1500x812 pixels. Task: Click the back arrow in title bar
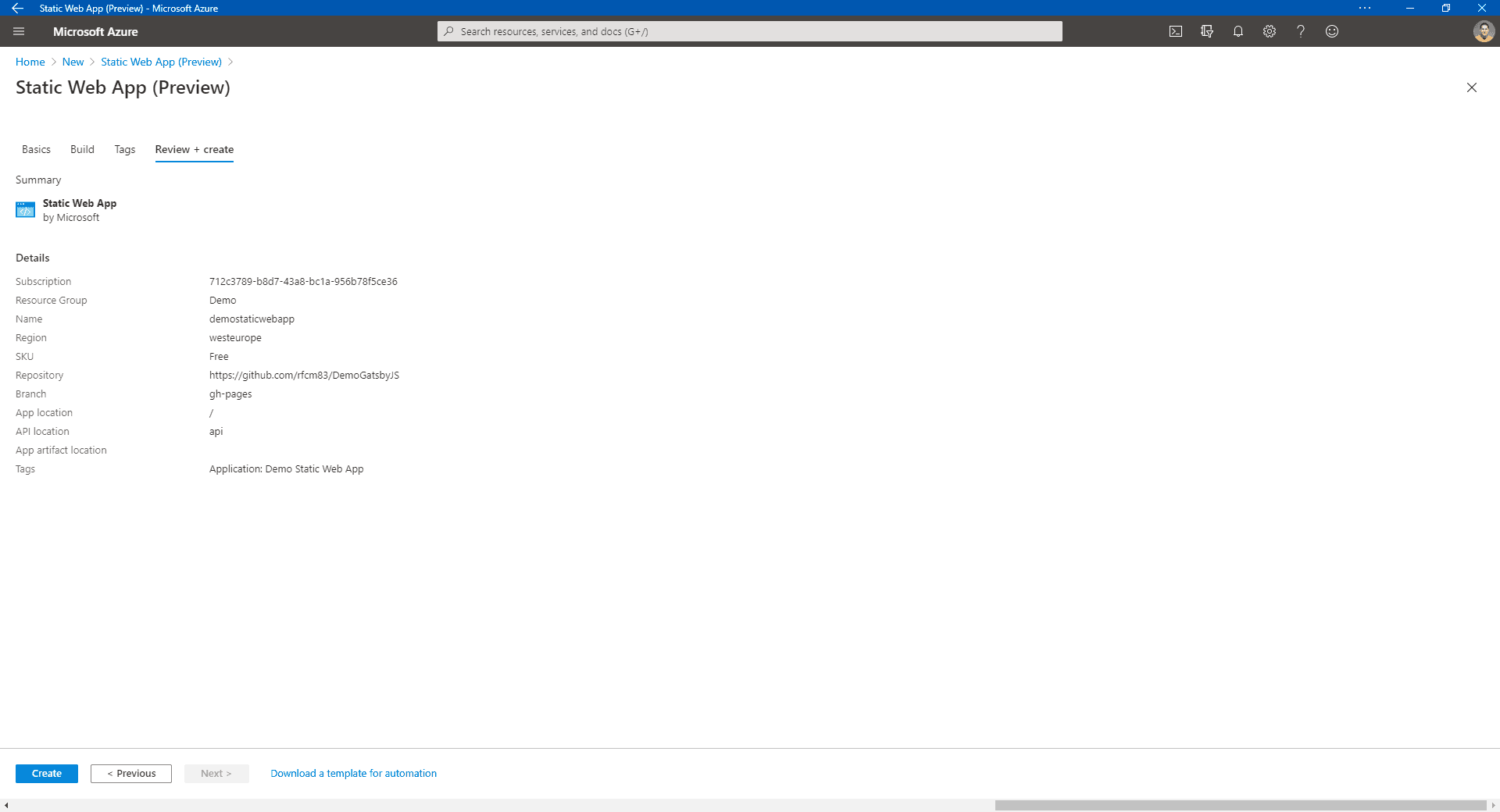pos(17,8)
